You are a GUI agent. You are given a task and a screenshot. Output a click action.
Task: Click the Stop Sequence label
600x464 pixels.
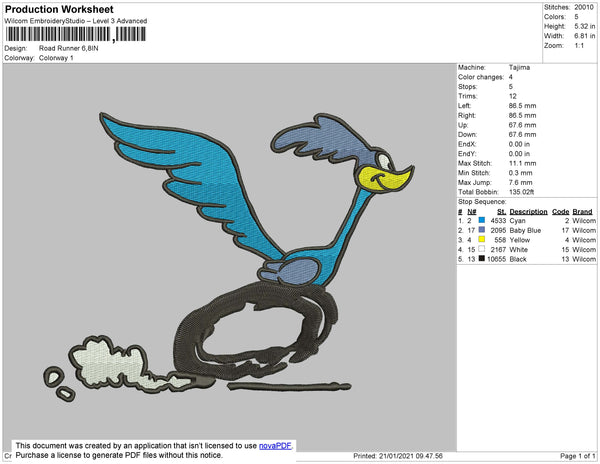pos(482,202)
